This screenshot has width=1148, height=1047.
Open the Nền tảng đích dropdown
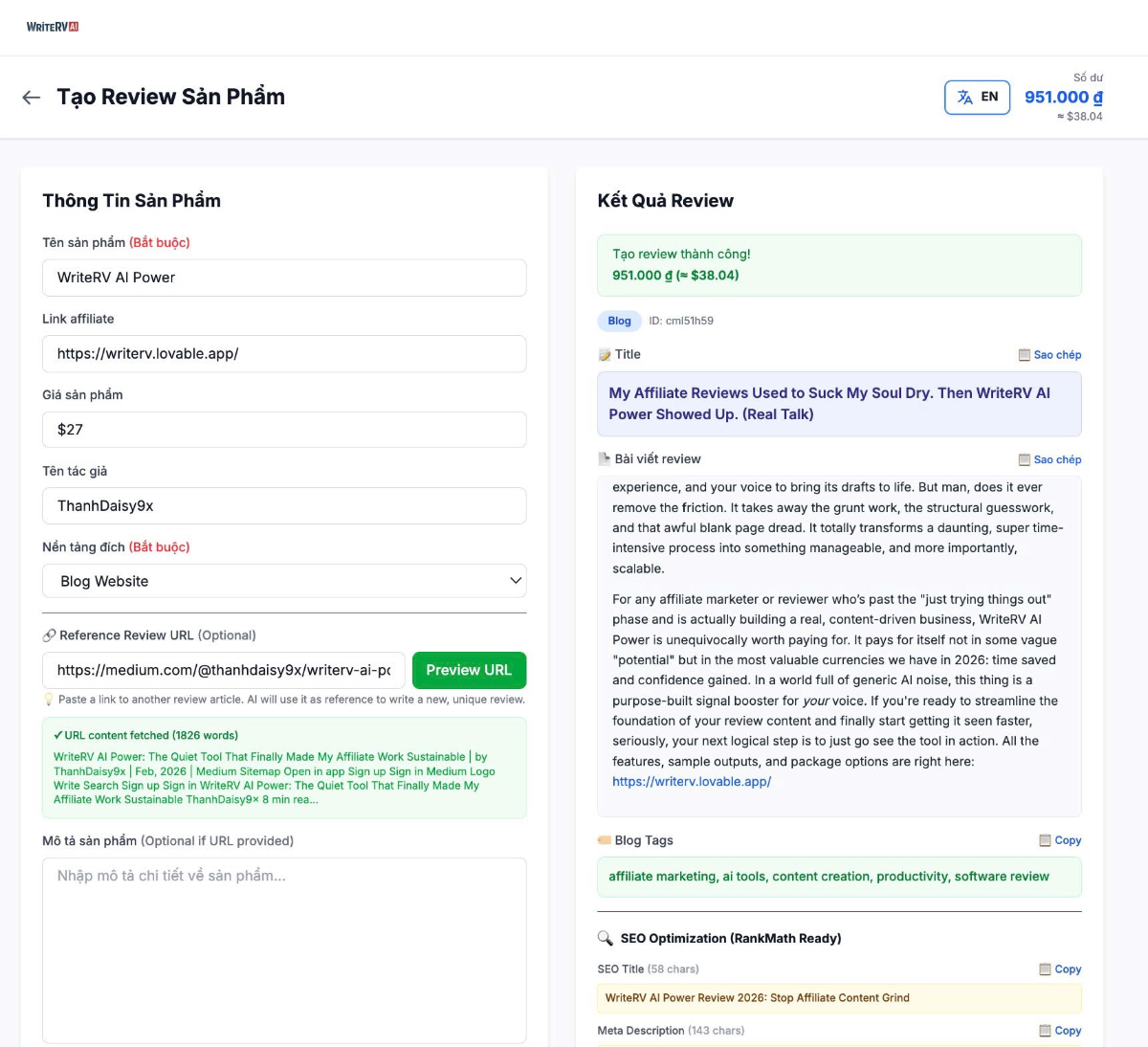[284, 581]
